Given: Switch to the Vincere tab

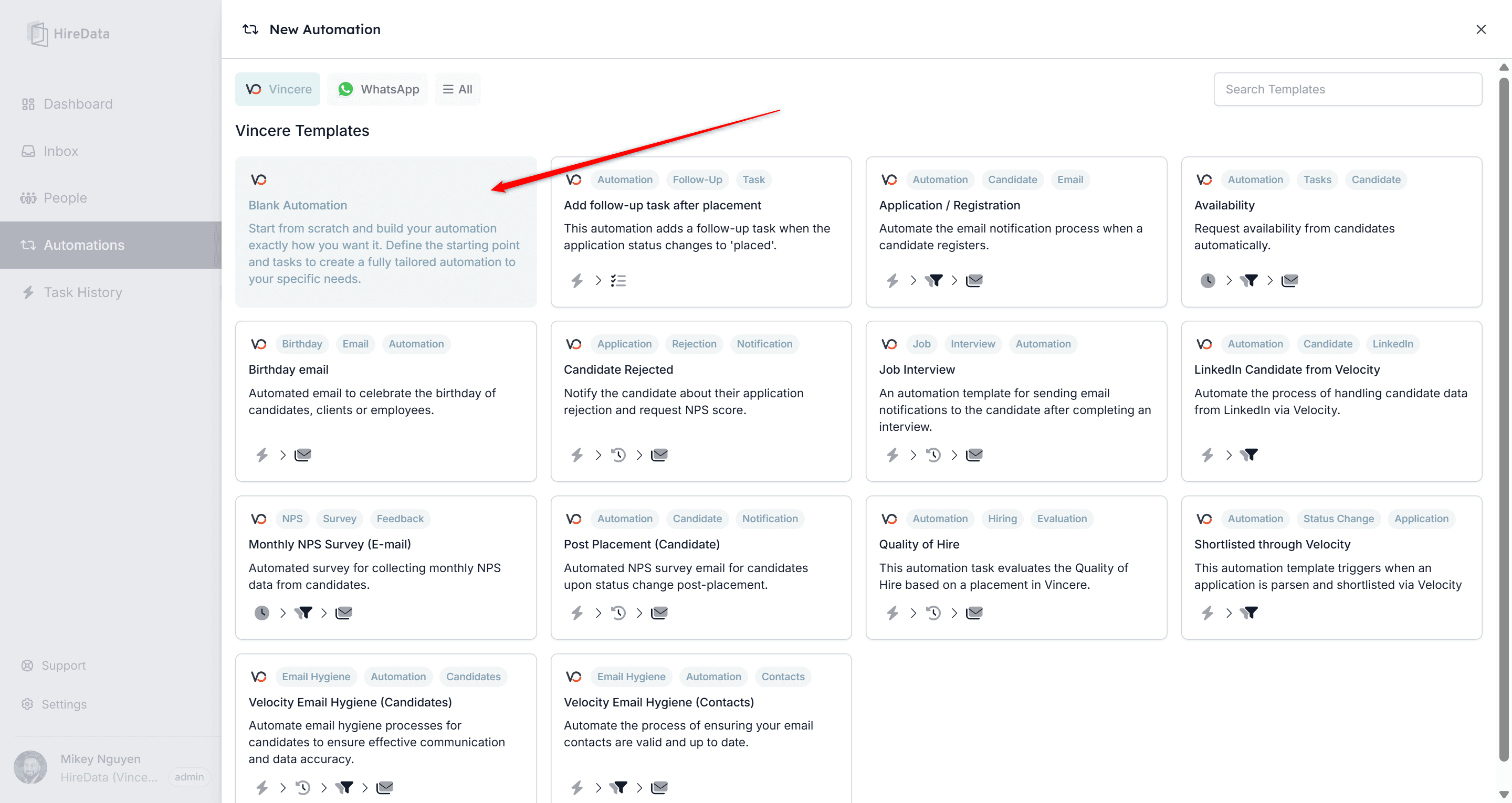Looking at the screenshot, I should point(278,89).
